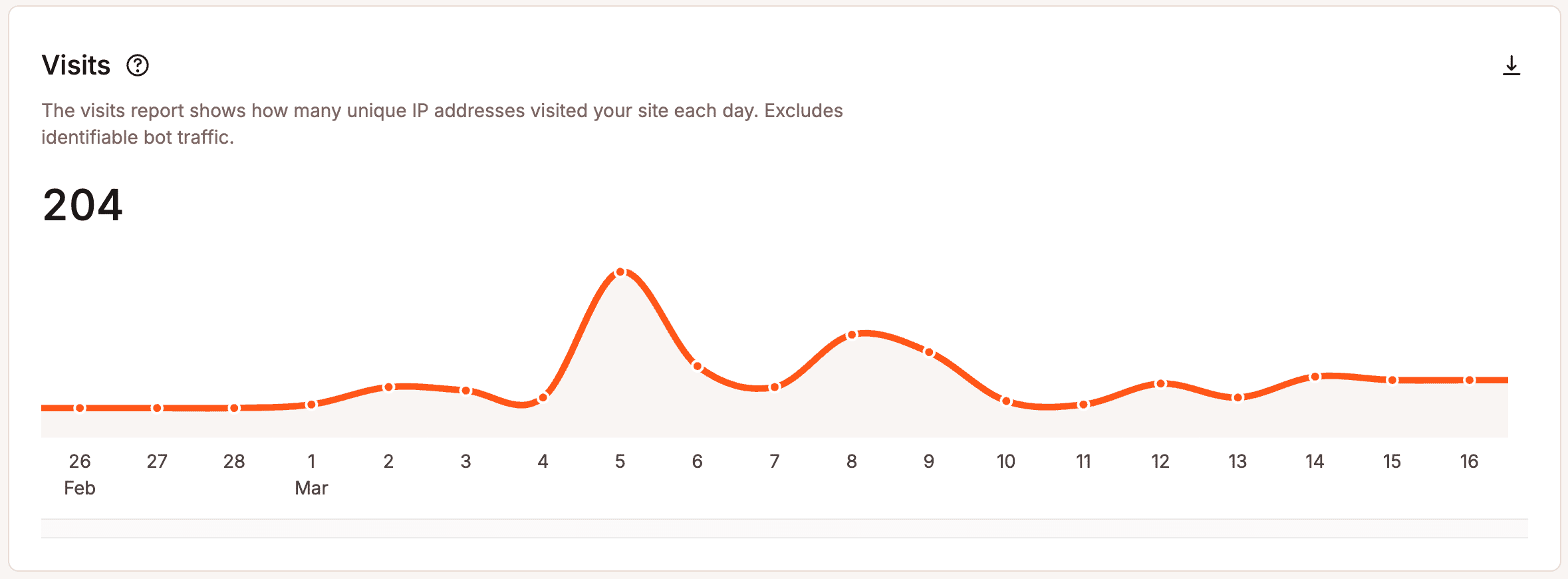1568x579 pixels.
Task: Select the low data point on March 10
Action: point(1005,401)
